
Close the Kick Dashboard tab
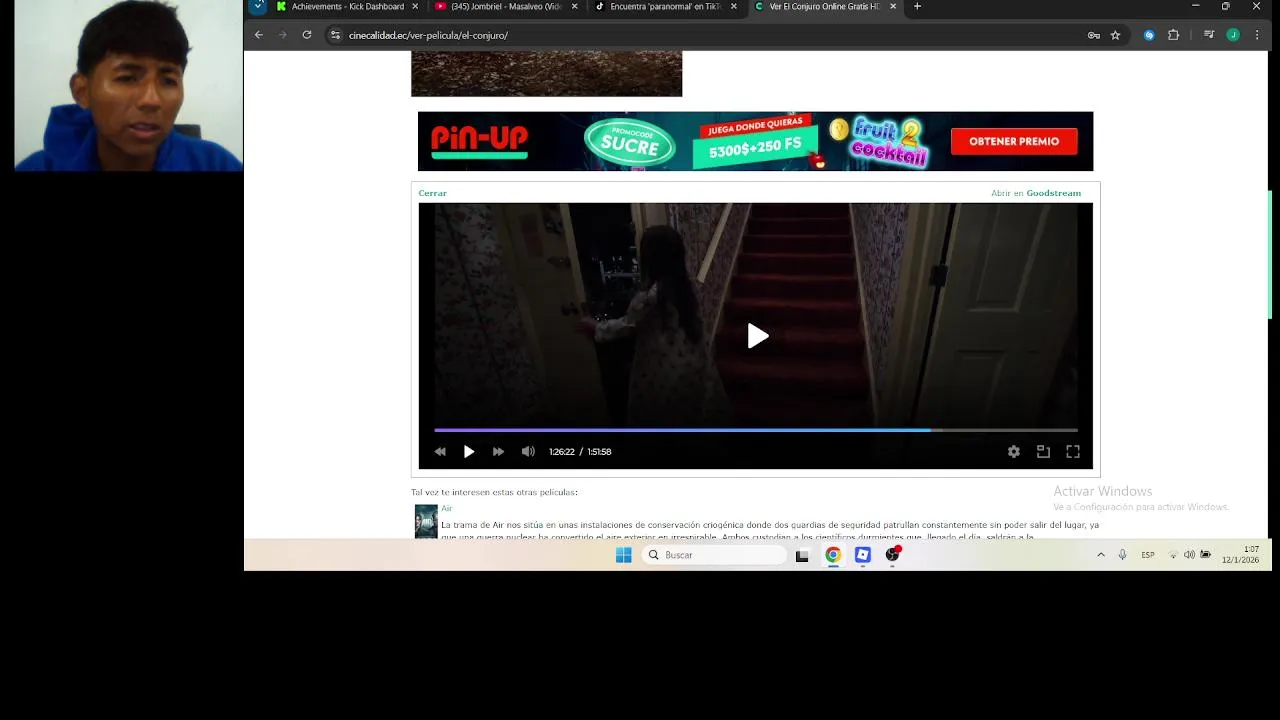(x=415, y=6)
